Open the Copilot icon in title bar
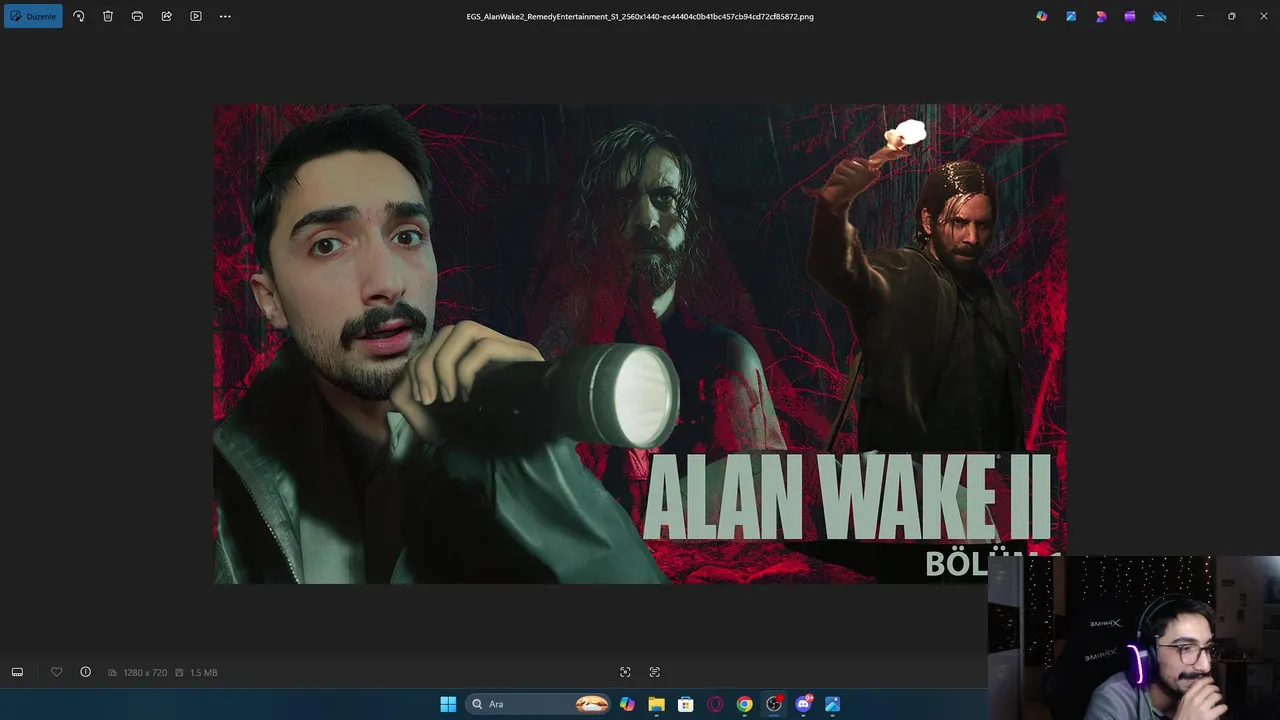 1042,16
